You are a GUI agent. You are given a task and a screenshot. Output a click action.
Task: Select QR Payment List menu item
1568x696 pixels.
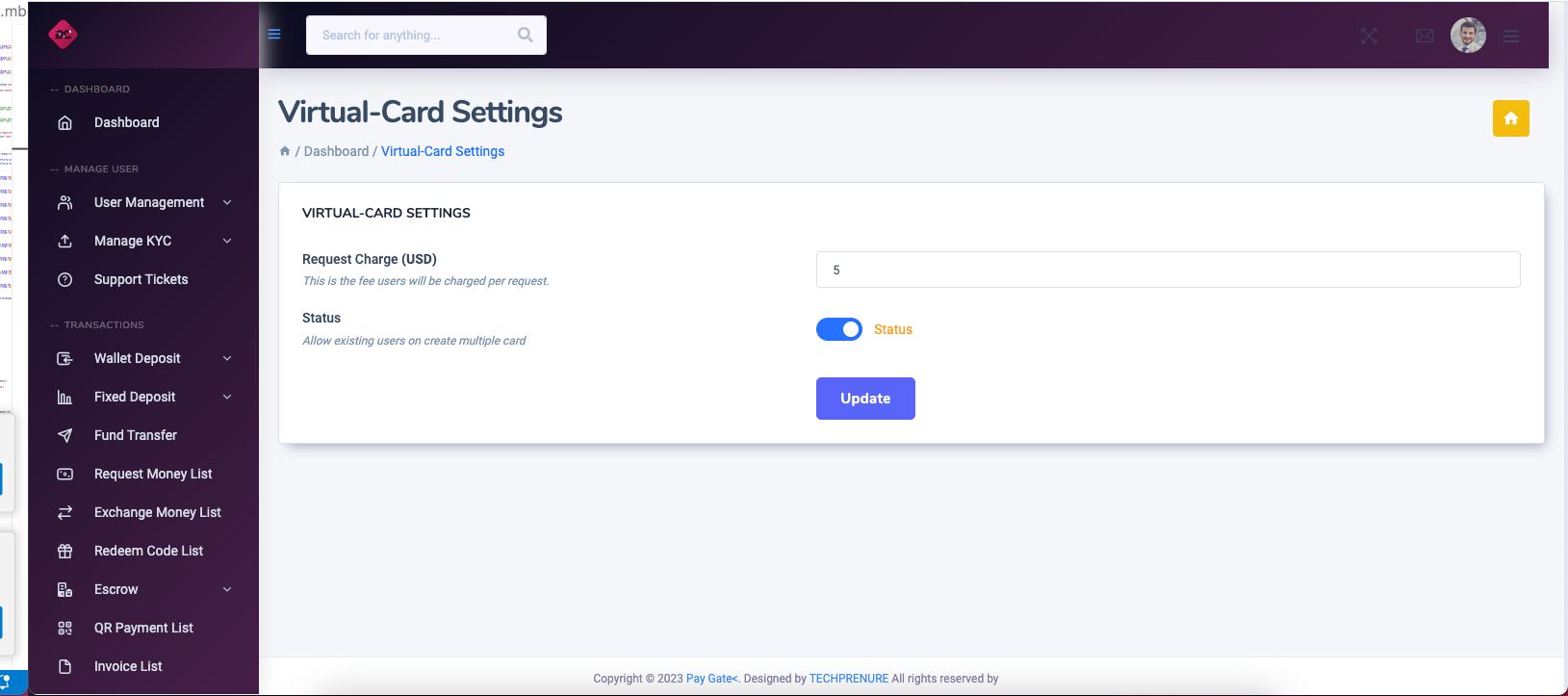coord(143,628)
